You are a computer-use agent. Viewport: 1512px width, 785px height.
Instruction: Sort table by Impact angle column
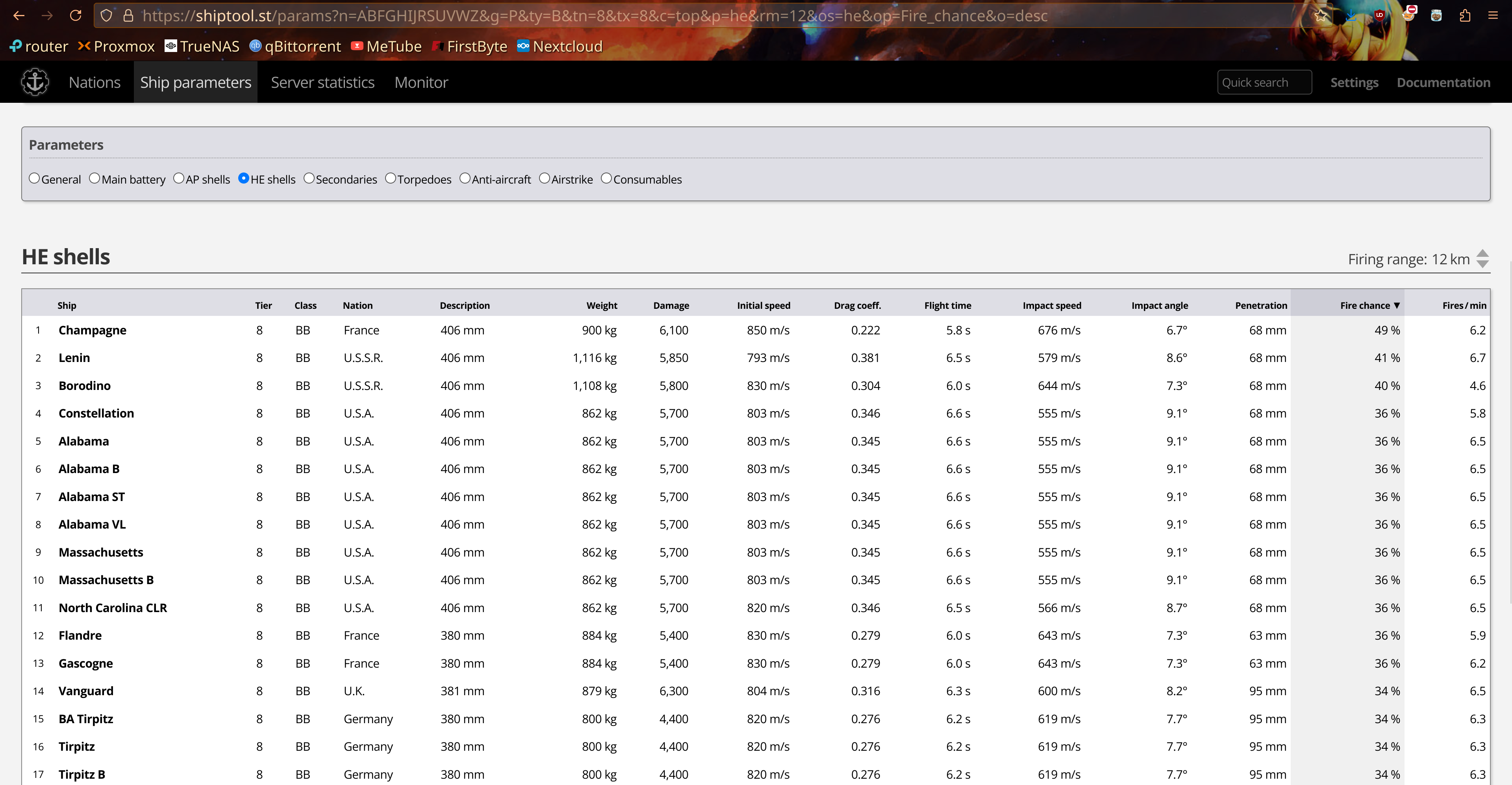1159,305
